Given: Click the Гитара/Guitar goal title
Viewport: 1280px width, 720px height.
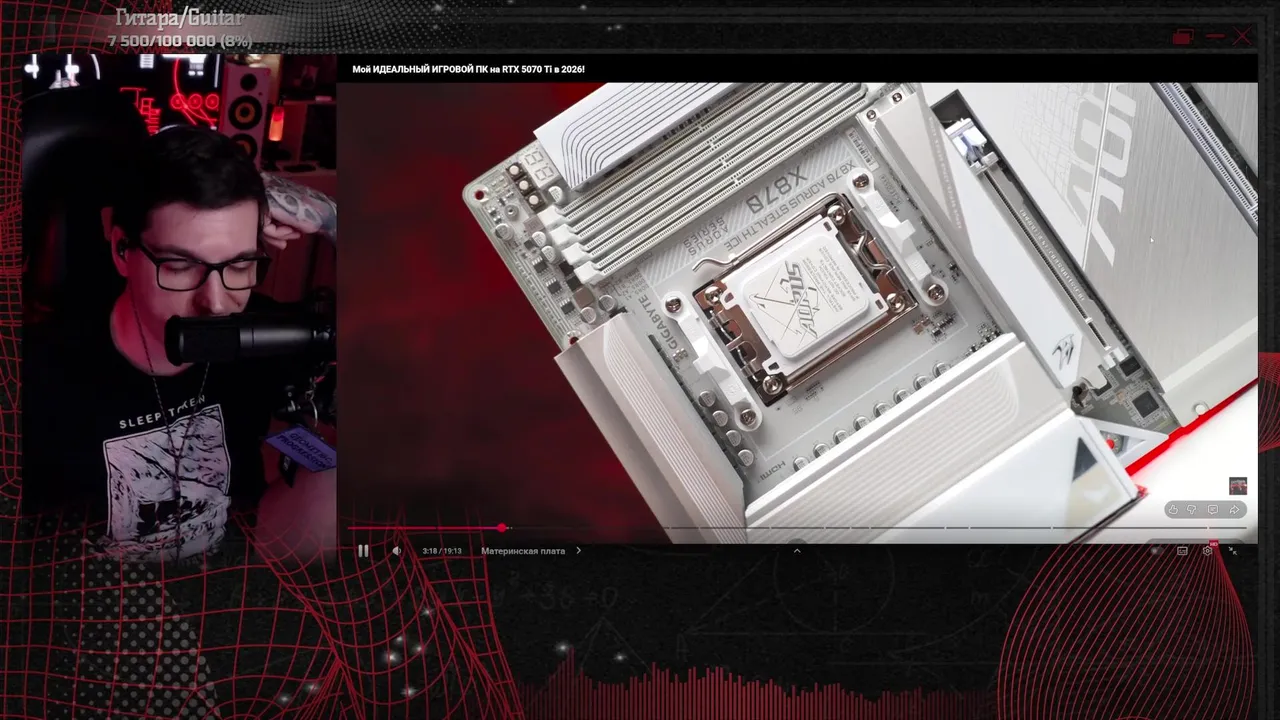Looking at the screenshot, I should click(179, 19).
